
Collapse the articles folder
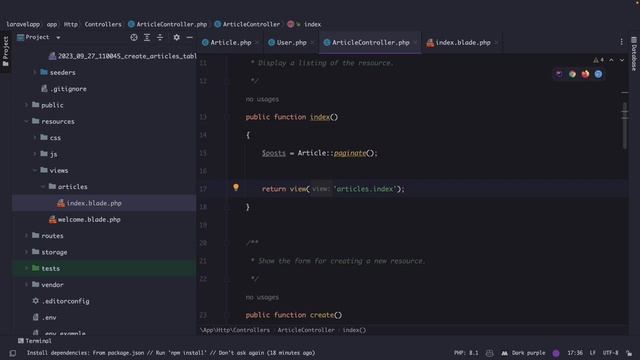click(43, 187)
